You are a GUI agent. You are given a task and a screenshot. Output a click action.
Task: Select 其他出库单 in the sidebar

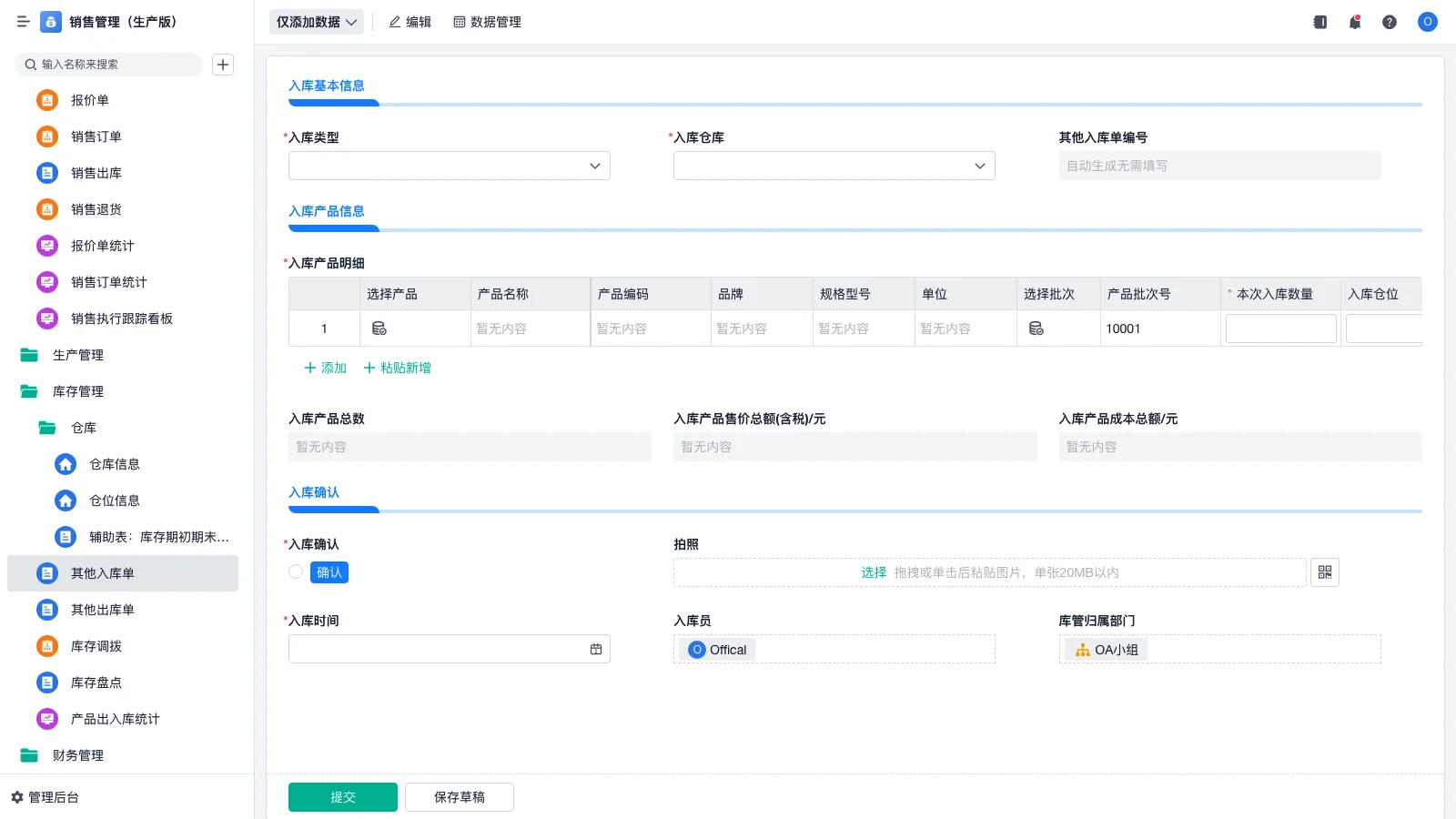[x=100, y=610]
